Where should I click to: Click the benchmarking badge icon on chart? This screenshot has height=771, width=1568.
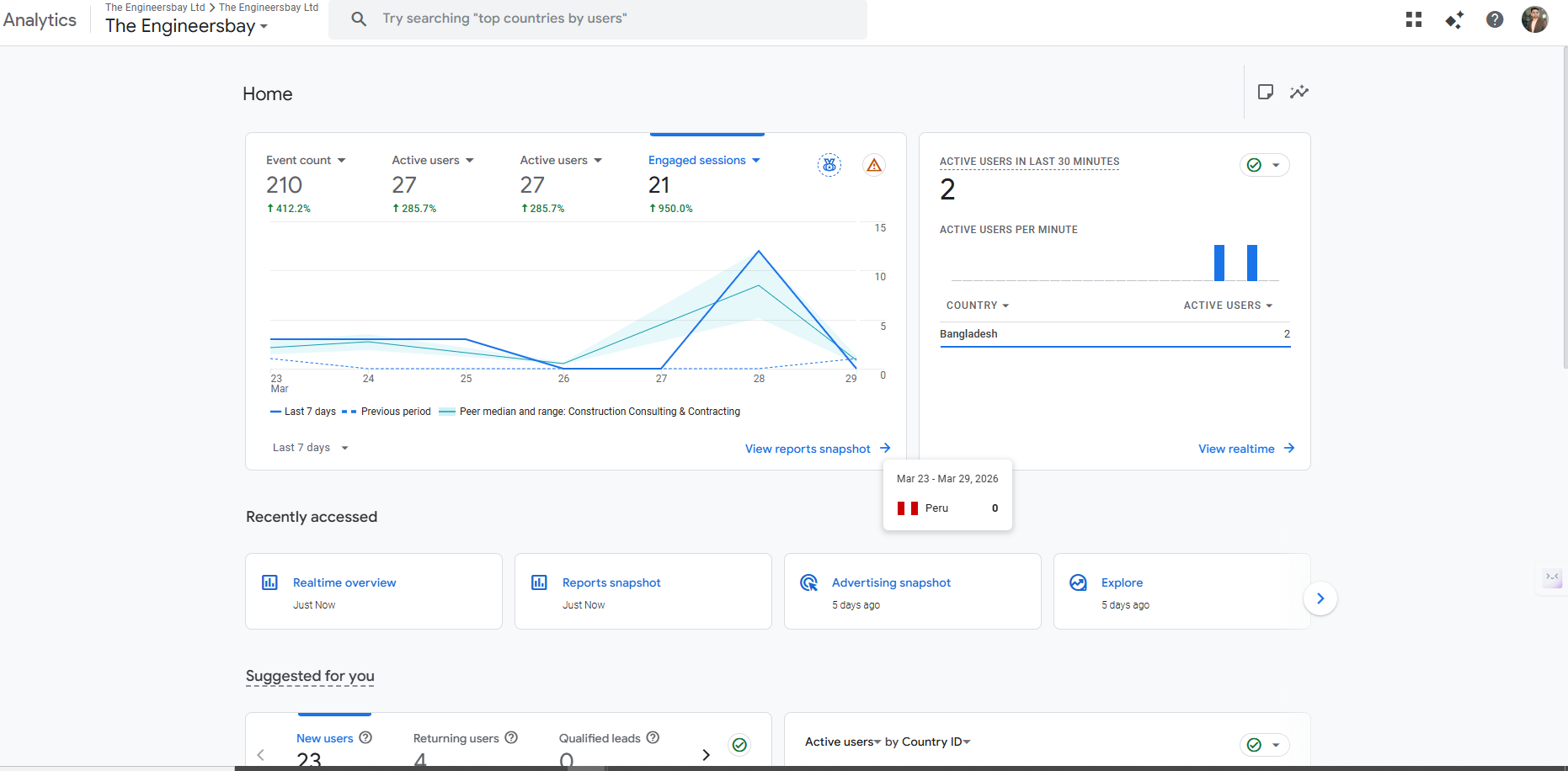829,165
